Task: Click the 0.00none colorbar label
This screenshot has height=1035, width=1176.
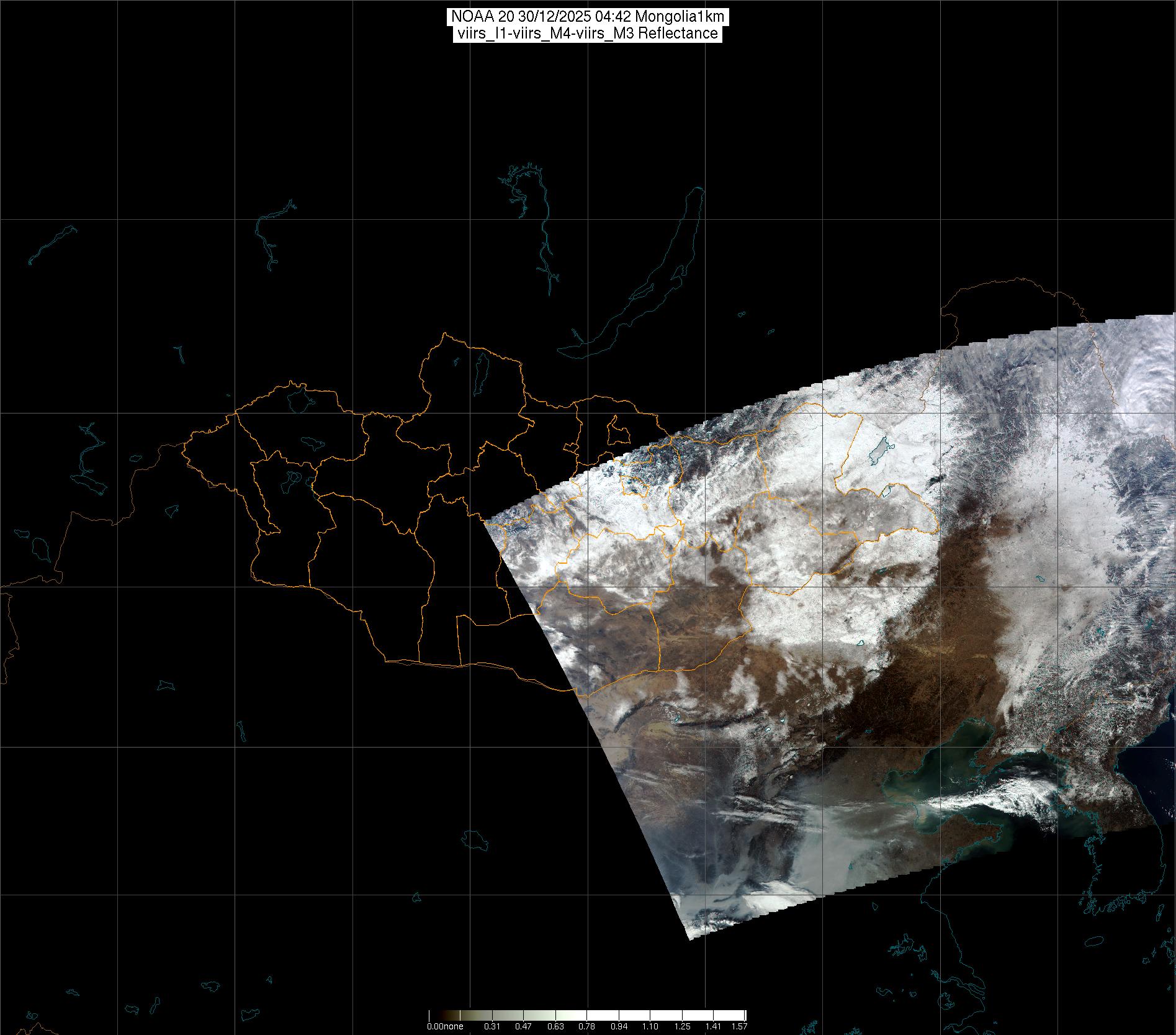Action: [x=445, y=1026]
